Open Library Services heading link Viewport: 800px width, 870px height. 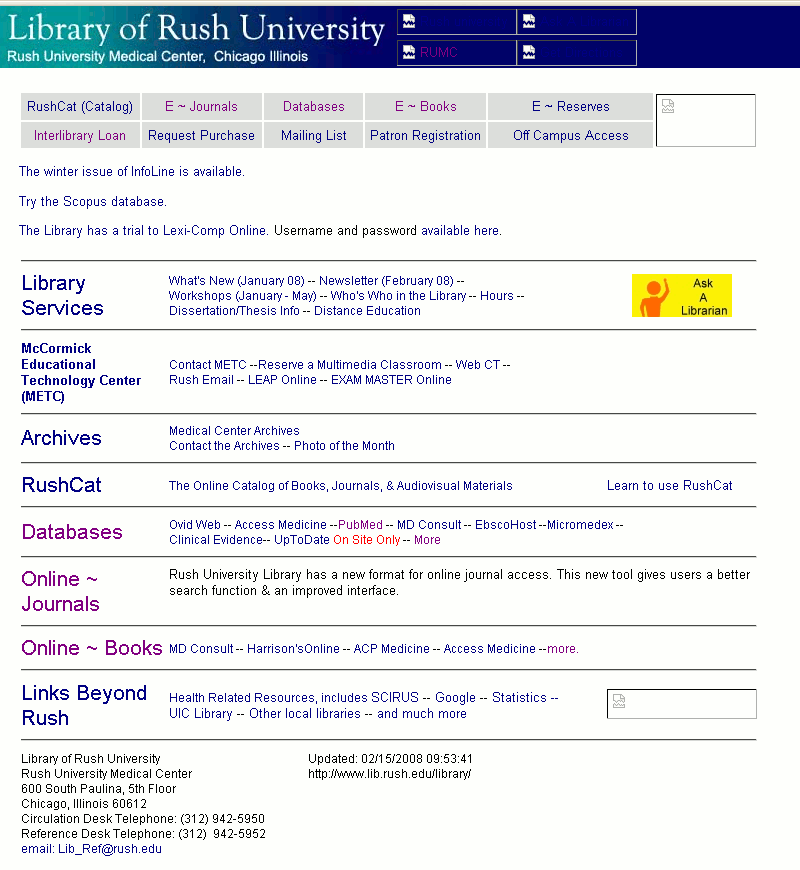point(62,295)
